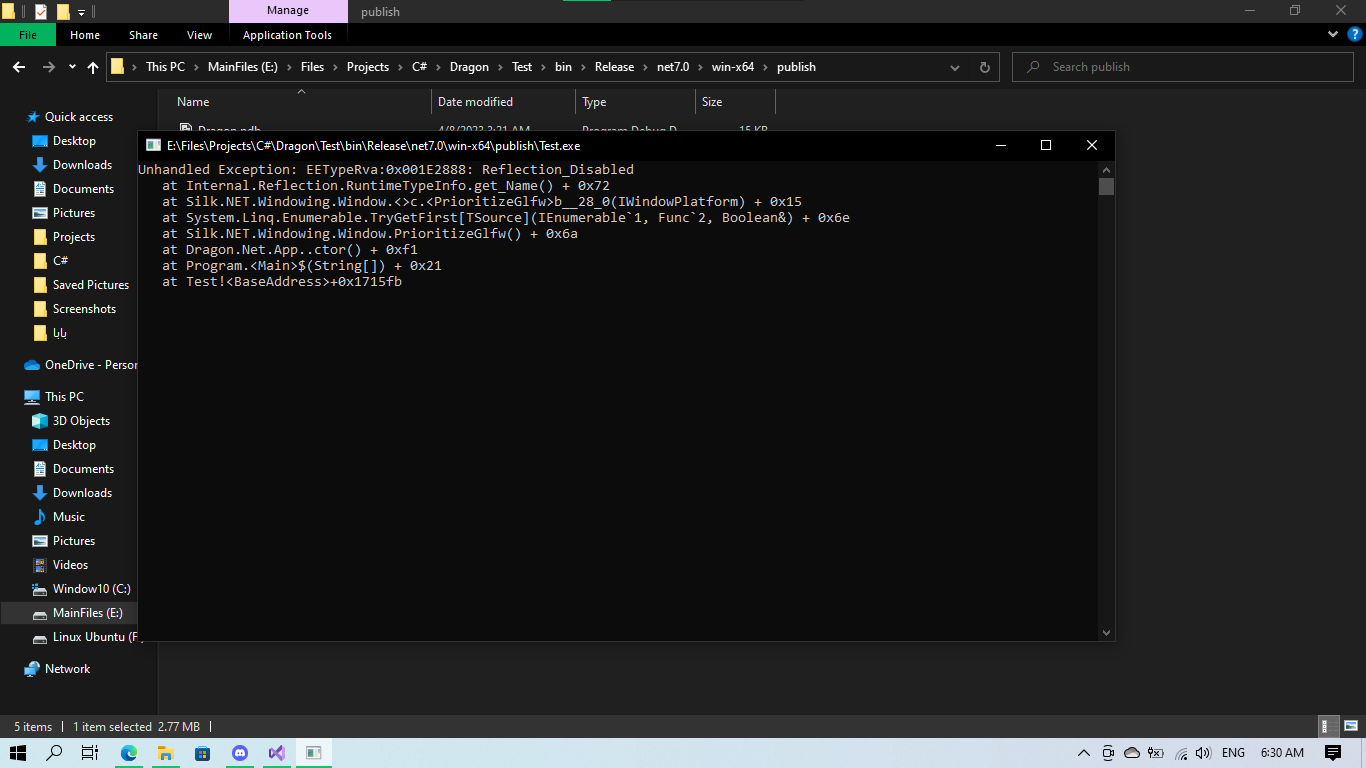Image resolution: width=1366 pixels, height=768 pixels.
Task: Select Quick access in the navigation pane
Action: coord(79,117)
